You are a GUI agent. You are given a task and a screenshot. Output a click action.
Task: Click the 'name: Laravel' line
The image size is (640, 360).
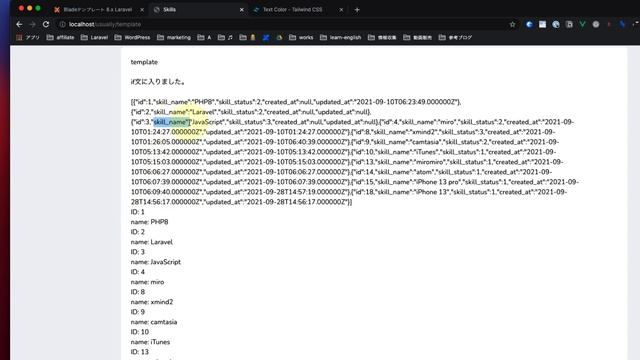click(151, 242)
